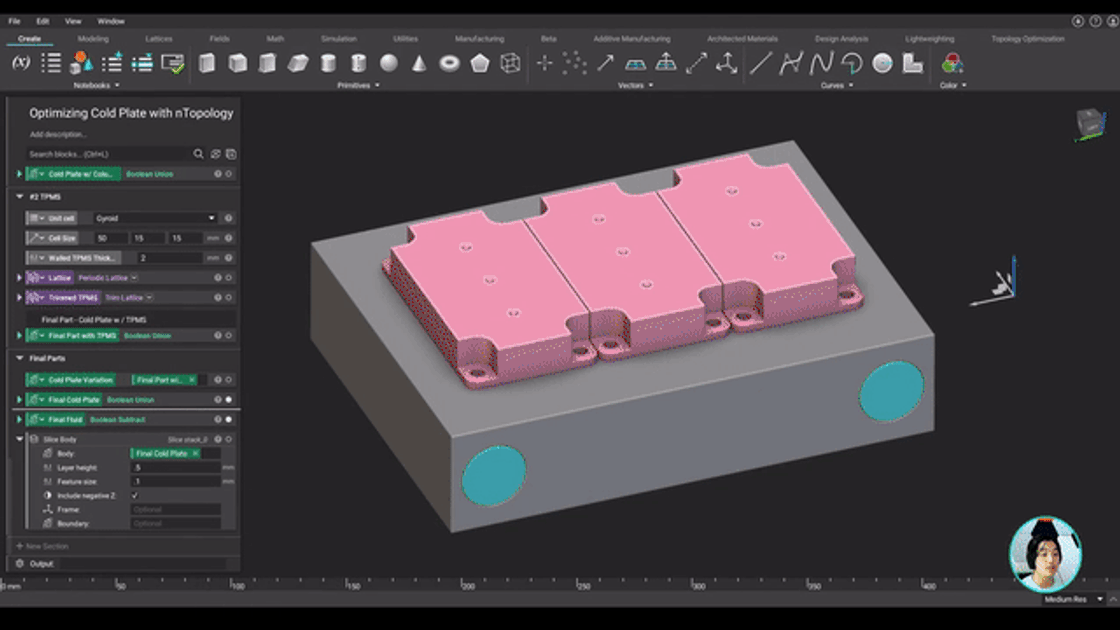1120x630 pixels.
Task: Open the Color tool icon
Action: (x=951, y=64)
